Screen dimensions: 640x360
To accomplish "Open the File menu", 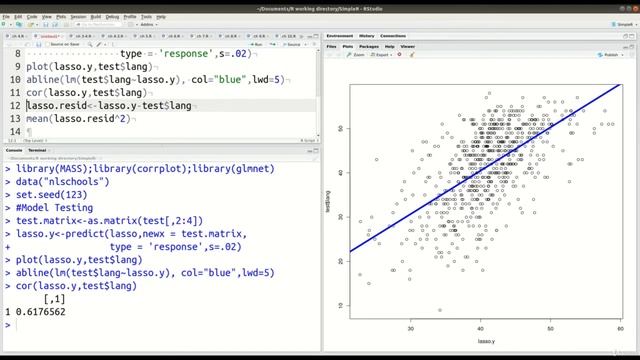I will 6,17.
